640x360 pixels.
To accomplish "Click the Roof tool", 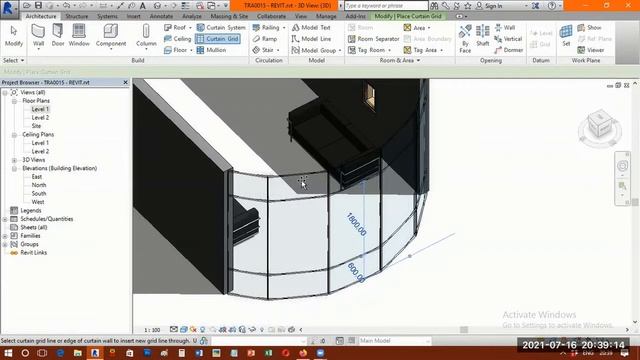I will point(176,27).
